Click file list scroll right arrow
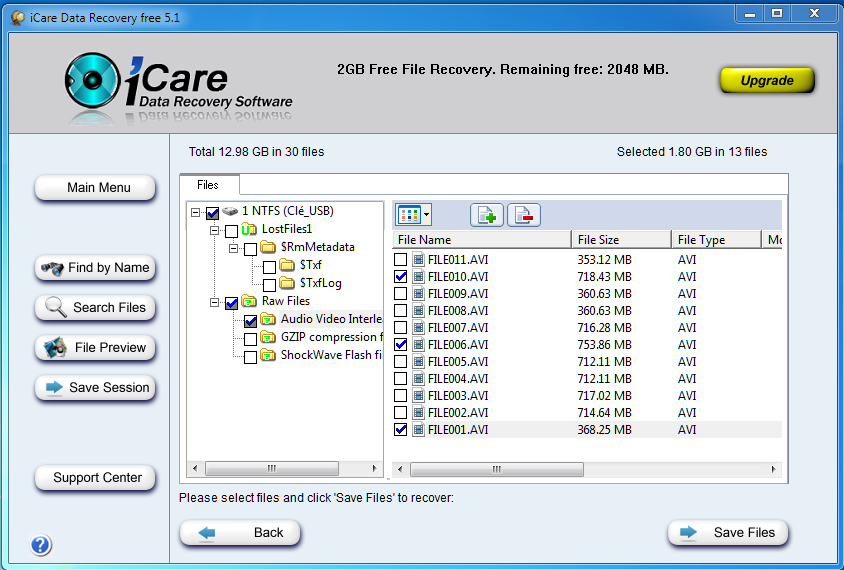This screenshot has width=844, height=570. click(773, 469)
